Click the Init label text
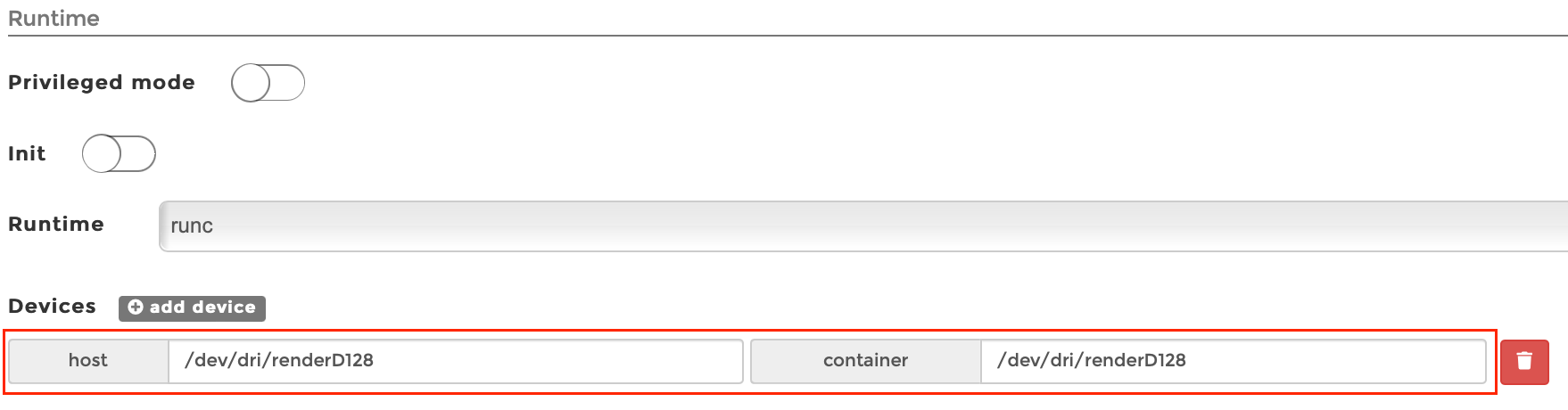Screen dimensions: 1568x410 (x=27, y=153)
